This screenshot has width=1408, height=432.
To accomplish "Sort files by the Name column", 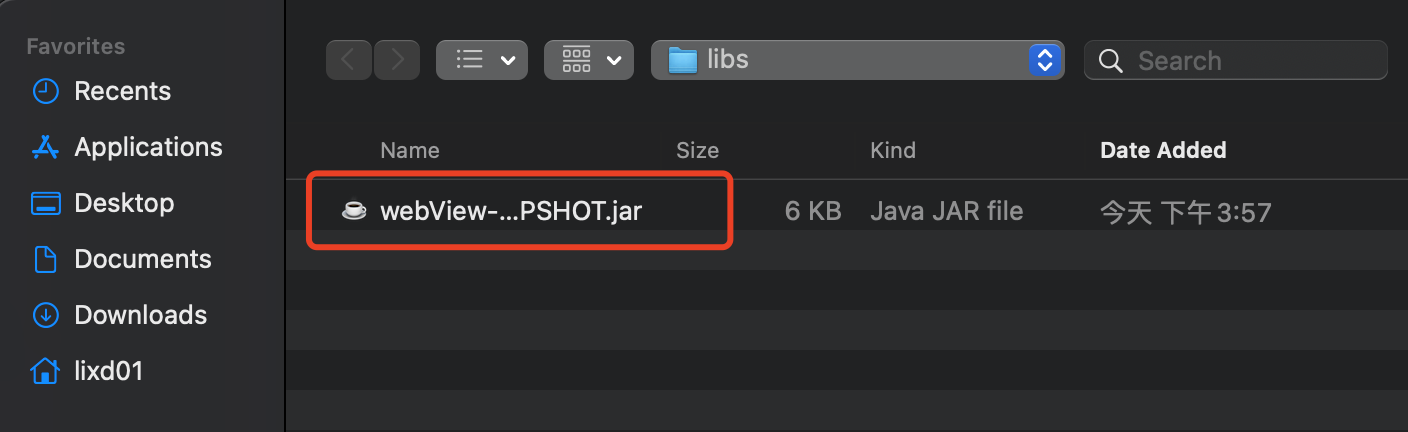I will point(410,151).
